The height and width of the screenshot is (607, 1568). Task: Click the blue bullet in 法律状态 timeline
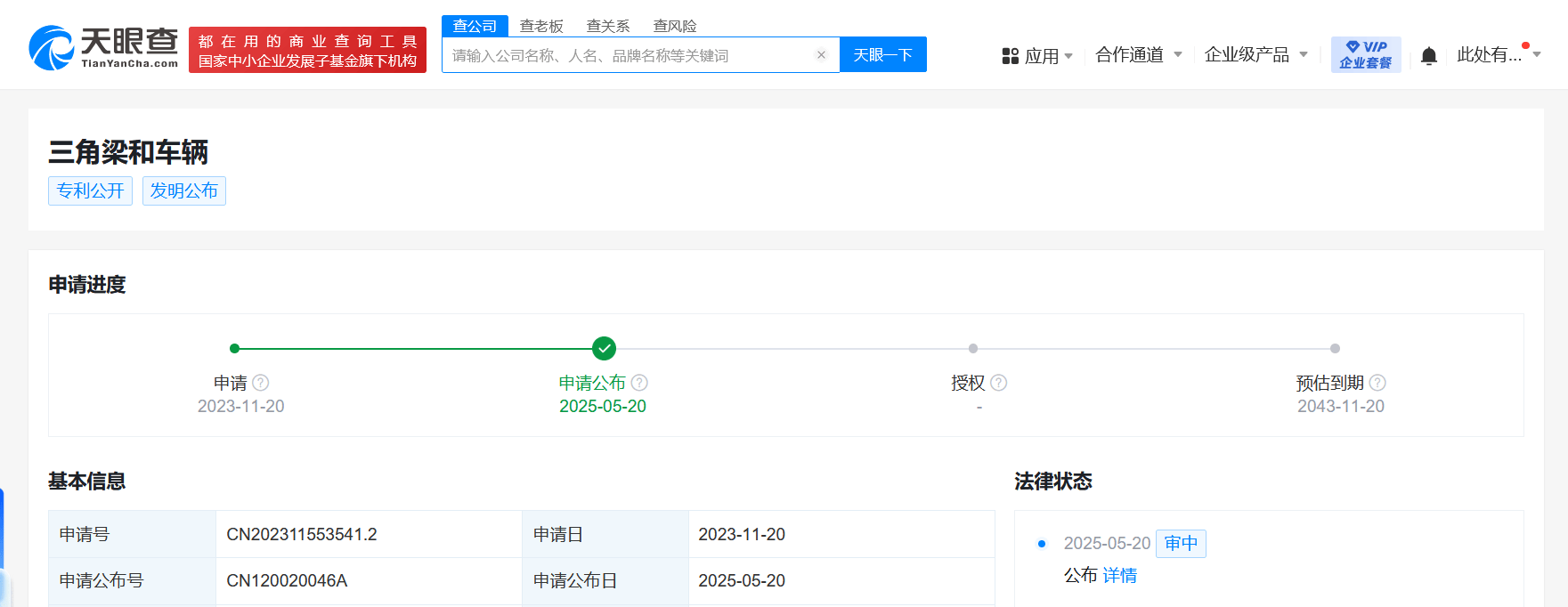tap(1042, 543)
